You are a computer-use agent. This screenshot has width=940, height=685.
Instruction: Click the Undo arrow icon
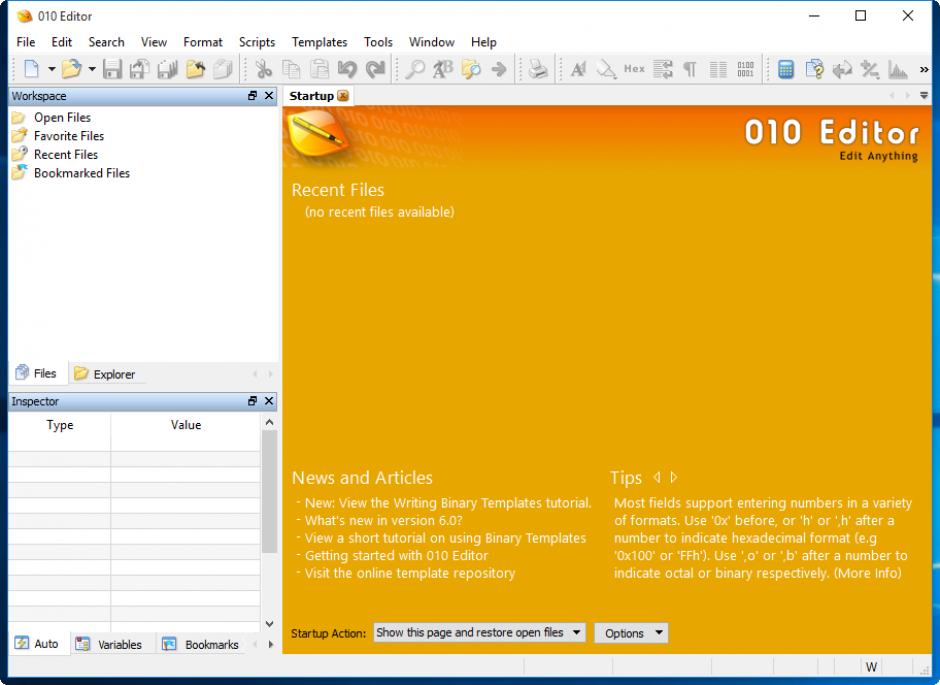pyautogui.click(x=347, y=69)
